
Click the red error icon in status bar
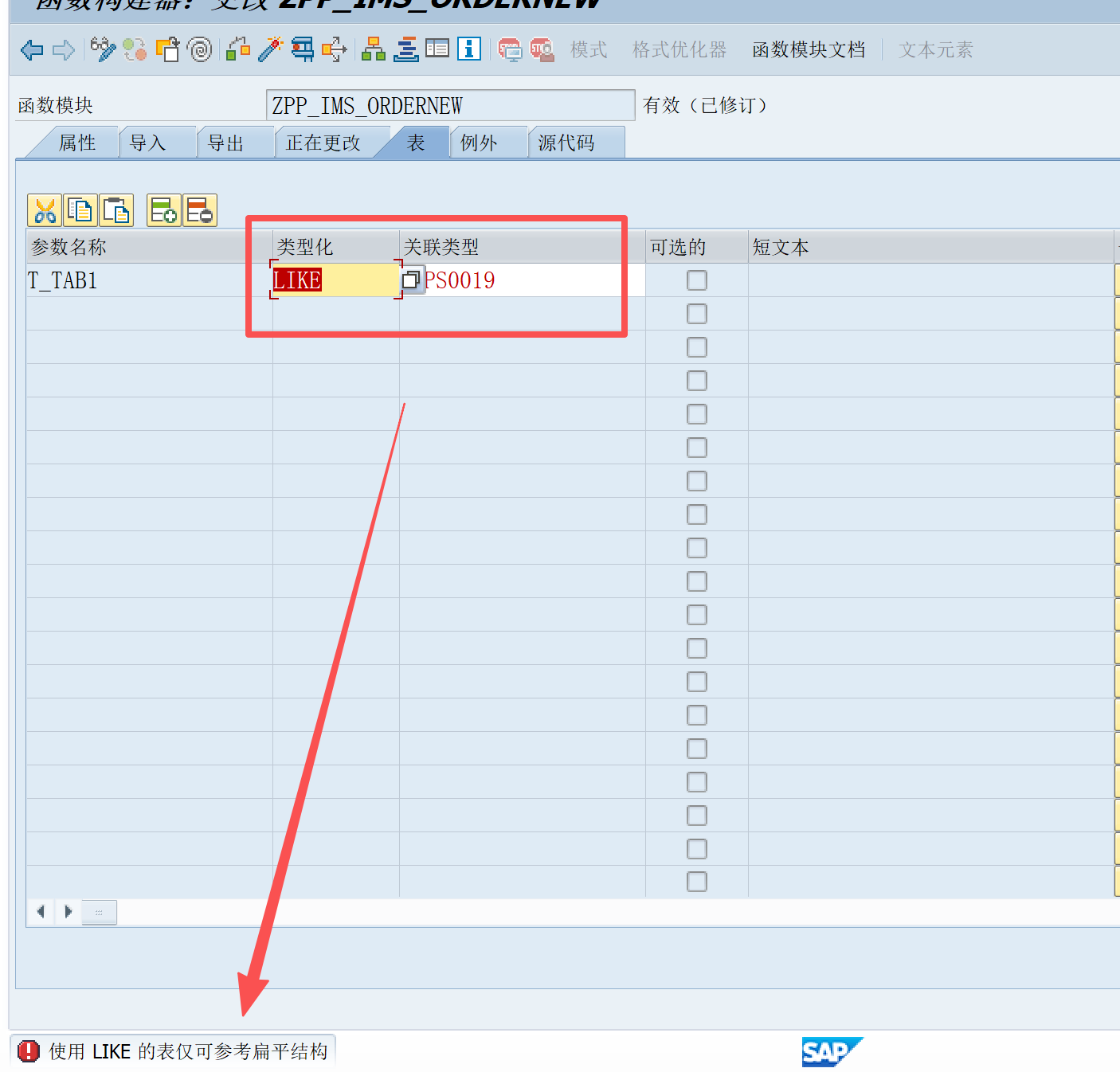[28, 1051]
